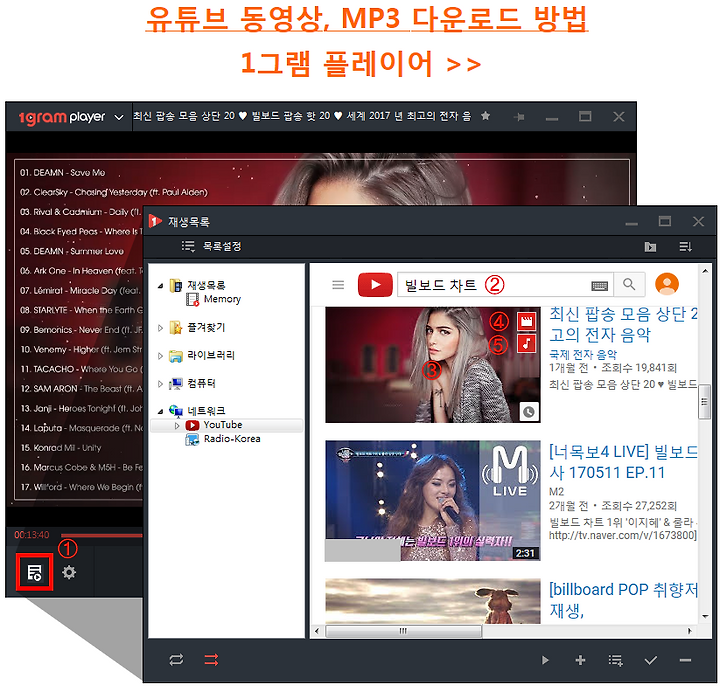
Task: Open the playlist button in 1gram player
Action: [34, 572]
